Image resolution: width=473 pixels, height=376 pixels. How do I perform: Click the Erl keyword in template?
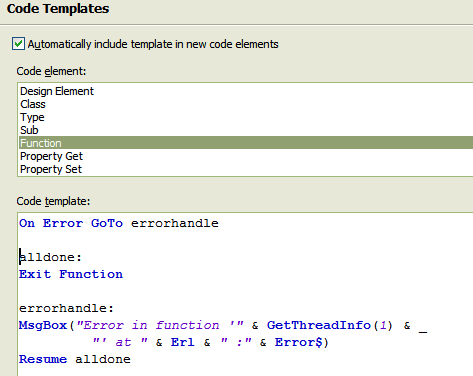pos(183,342)
